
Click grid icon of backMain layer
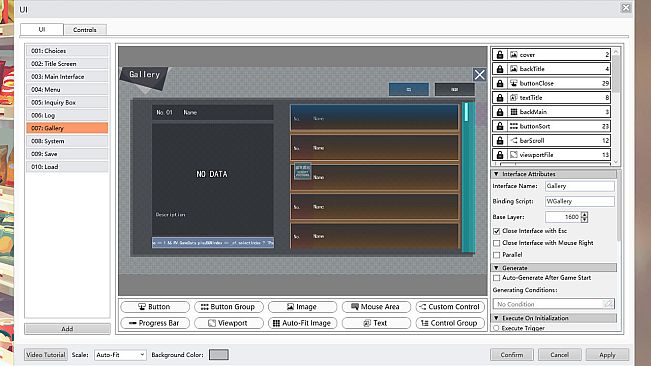pos(514,112)
